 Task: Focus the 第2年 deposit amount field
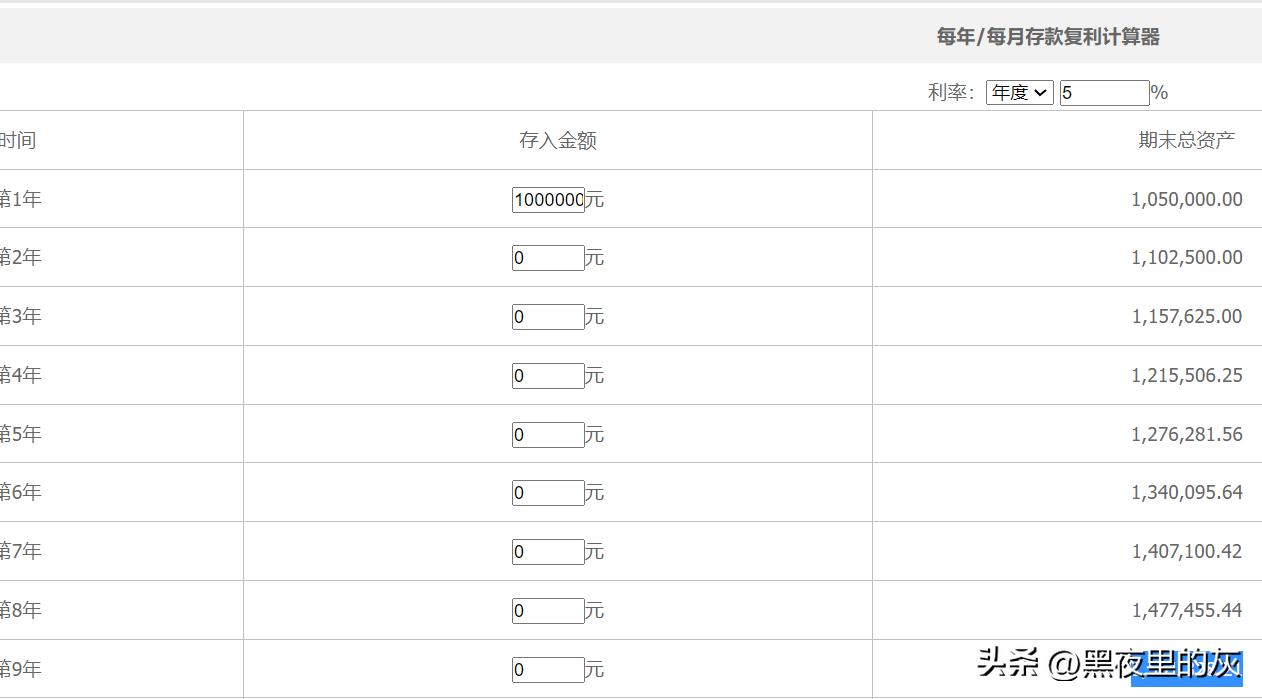tap(548, 258)
